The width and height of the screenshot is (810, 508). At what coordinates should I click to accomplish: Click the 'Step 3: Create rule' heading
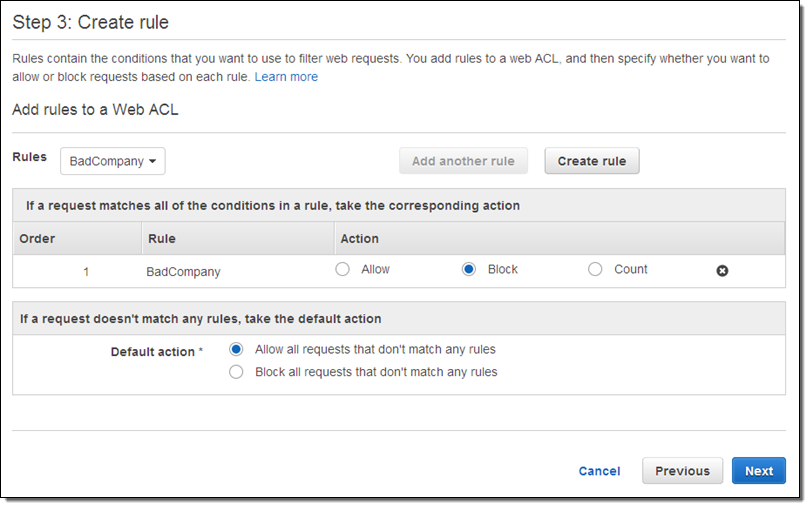91,23
